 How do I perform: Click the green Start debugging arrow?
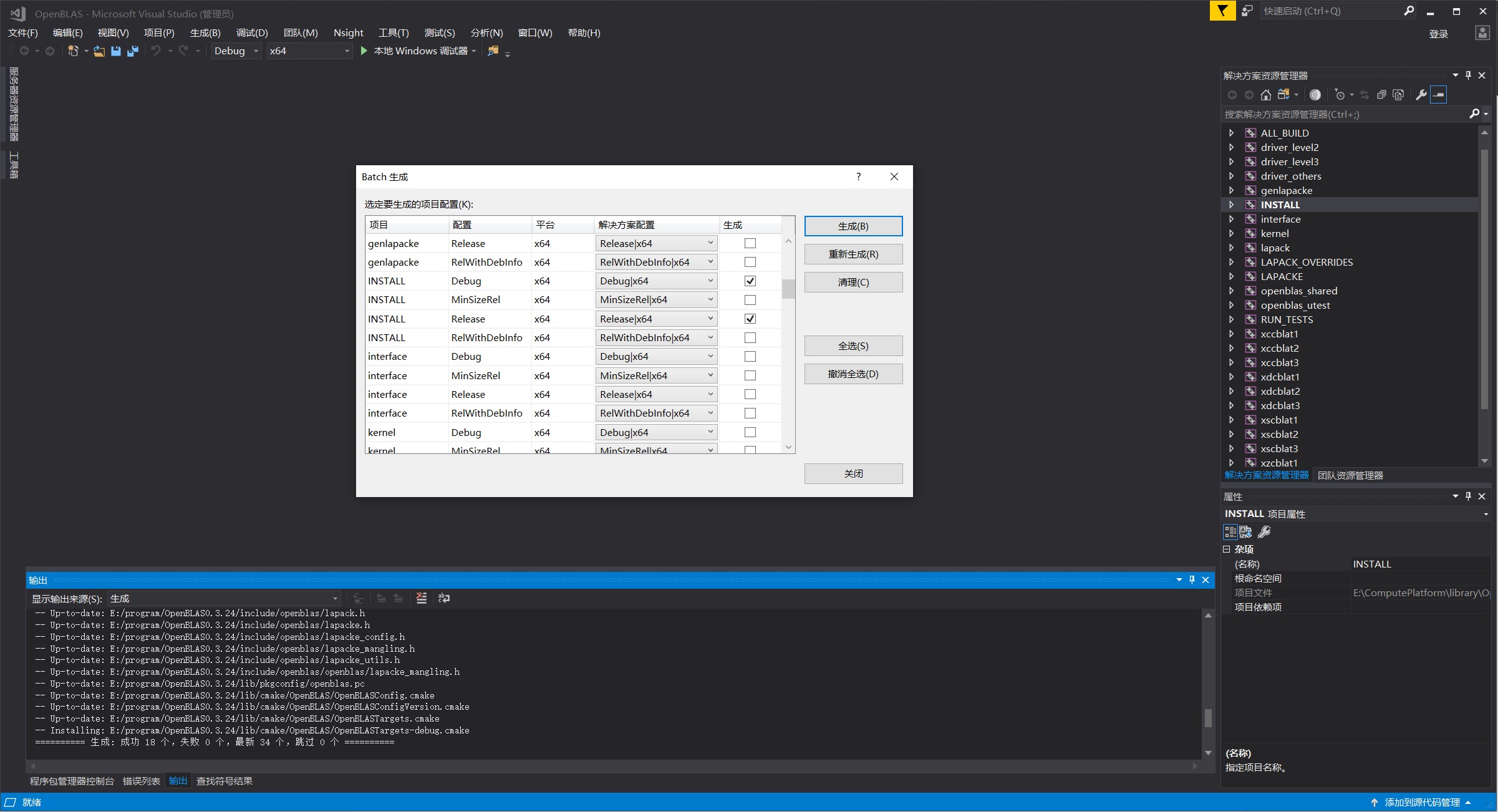coord(364,51)
